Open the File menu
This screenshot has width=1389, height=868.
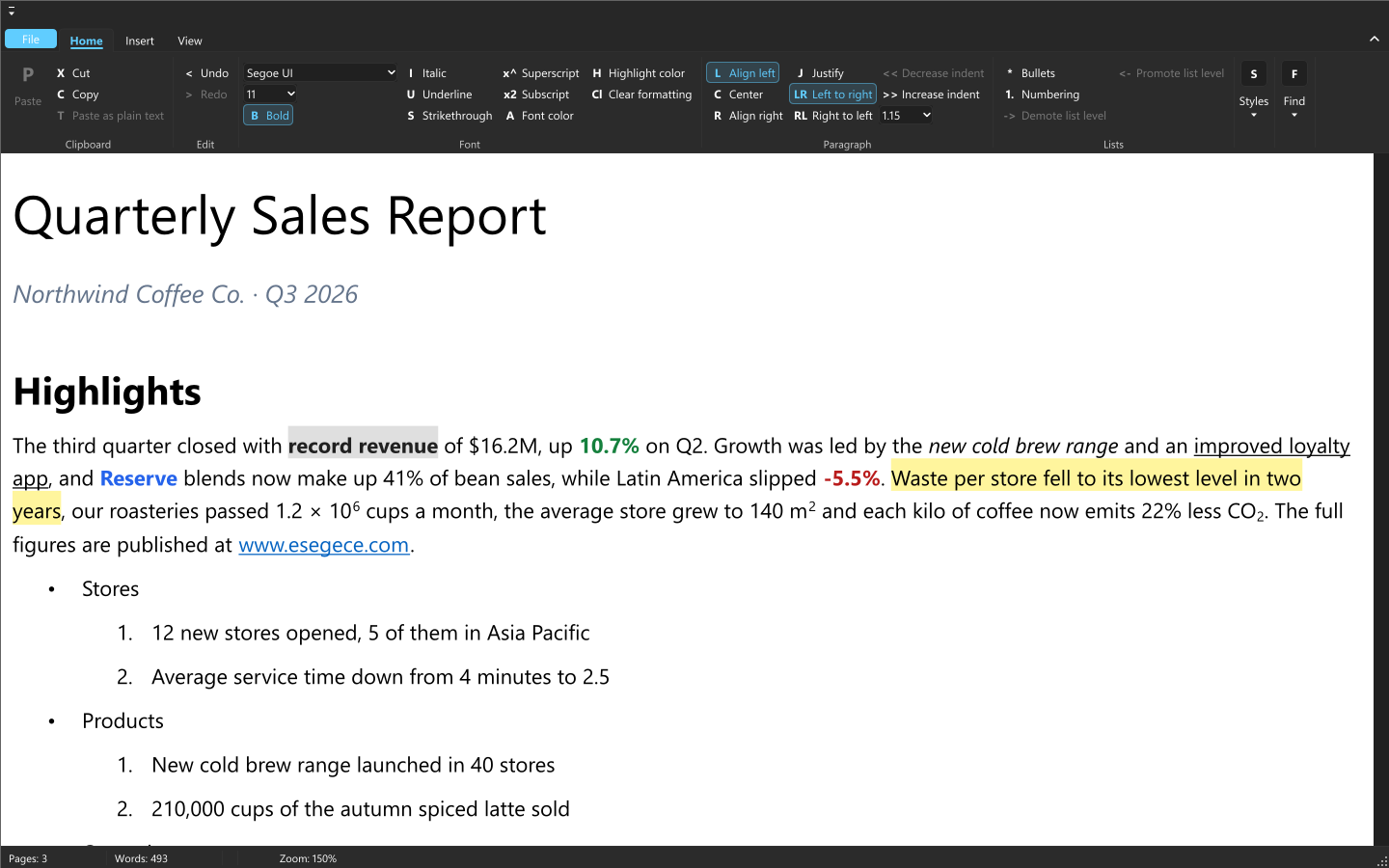click(x=31, y=40)
